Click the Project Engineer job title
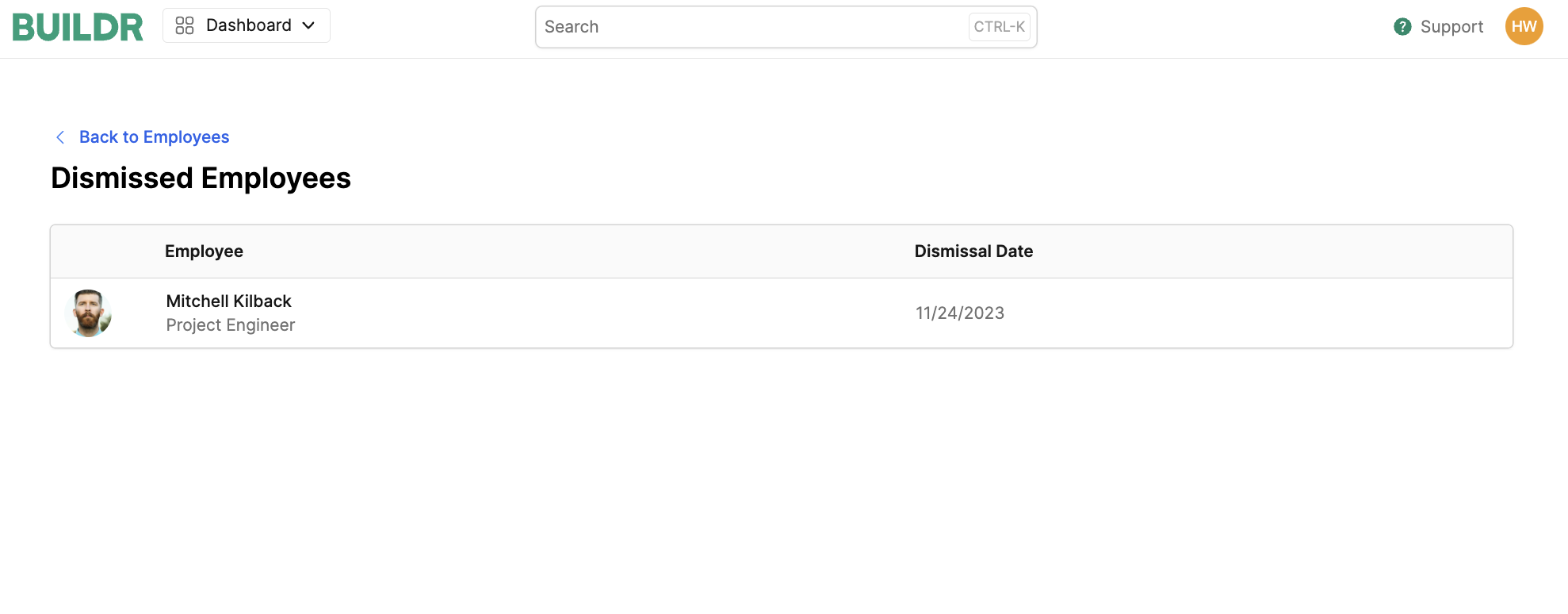 230,325
